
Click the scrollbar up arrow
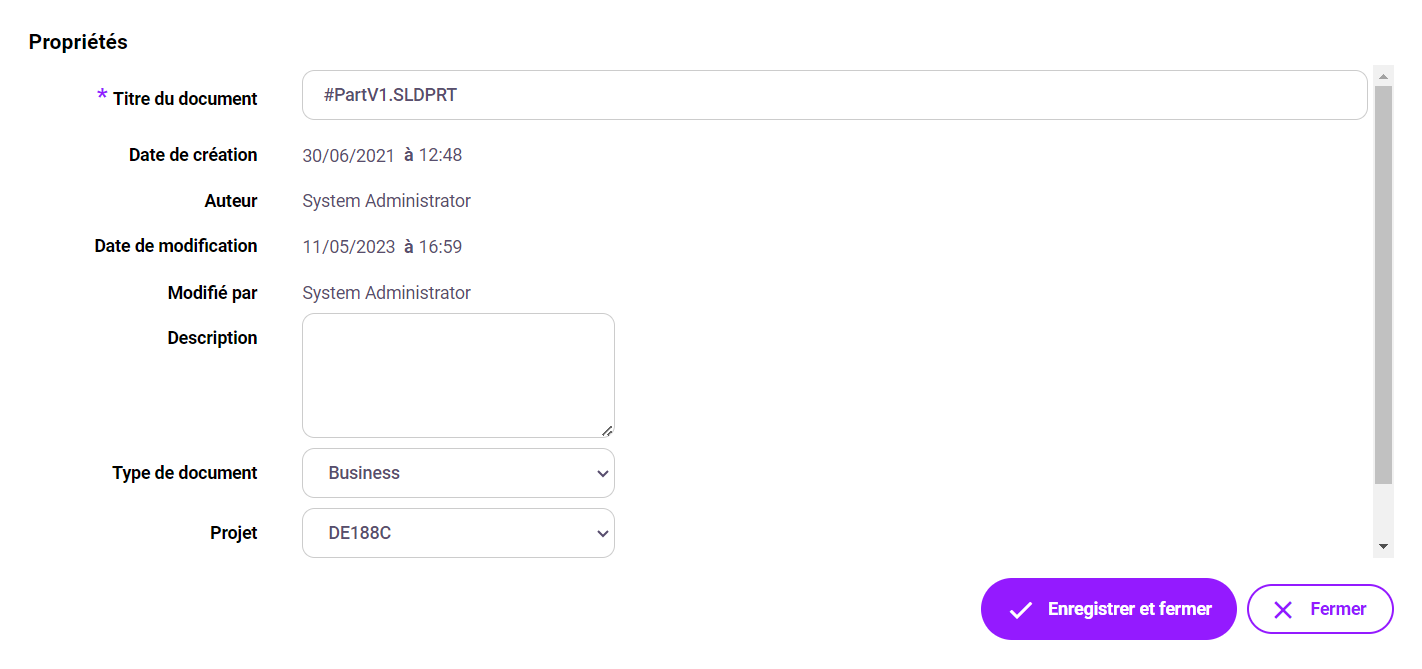(1384, 76)
